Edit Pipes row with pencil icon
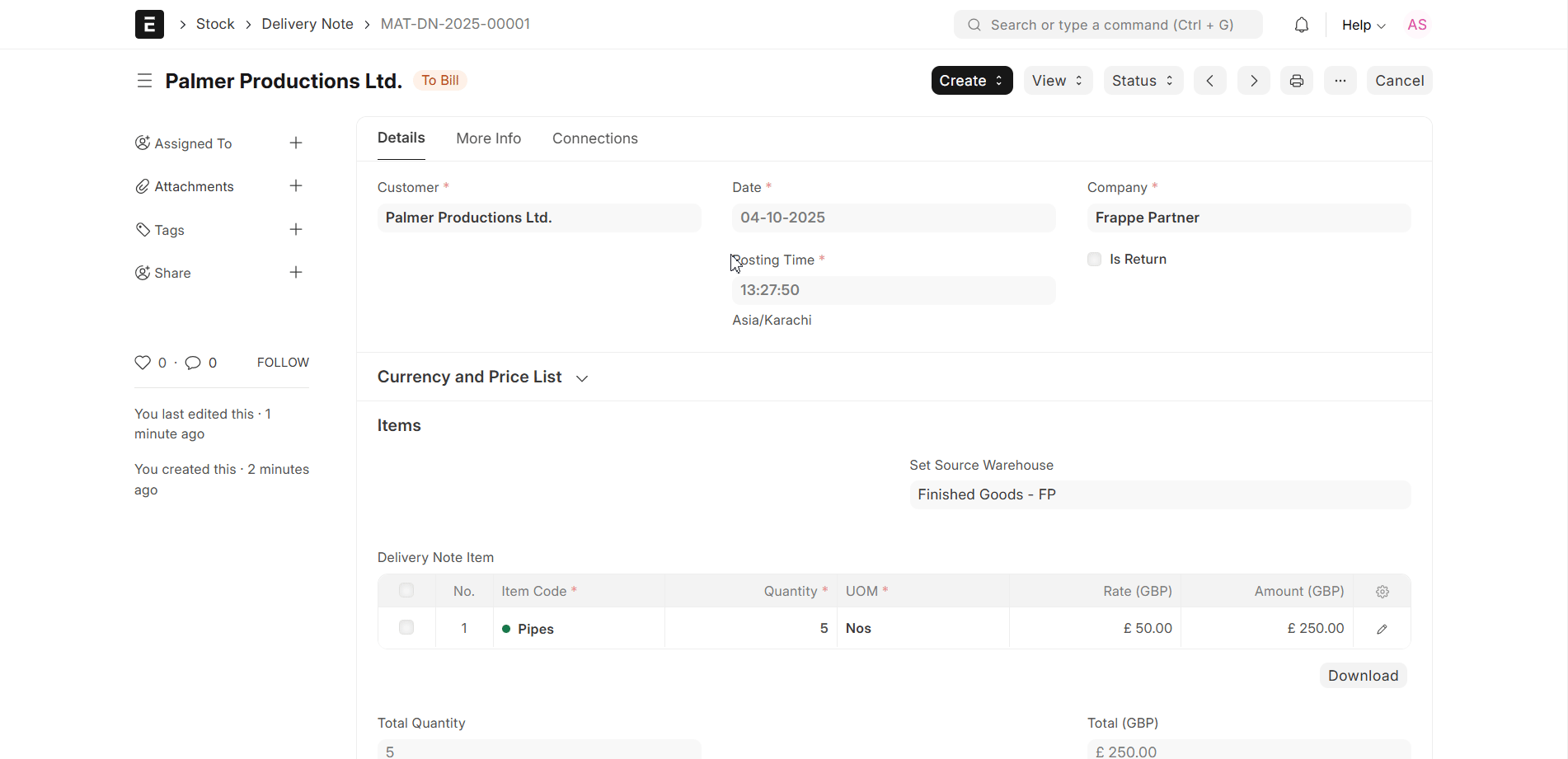 1383,629
